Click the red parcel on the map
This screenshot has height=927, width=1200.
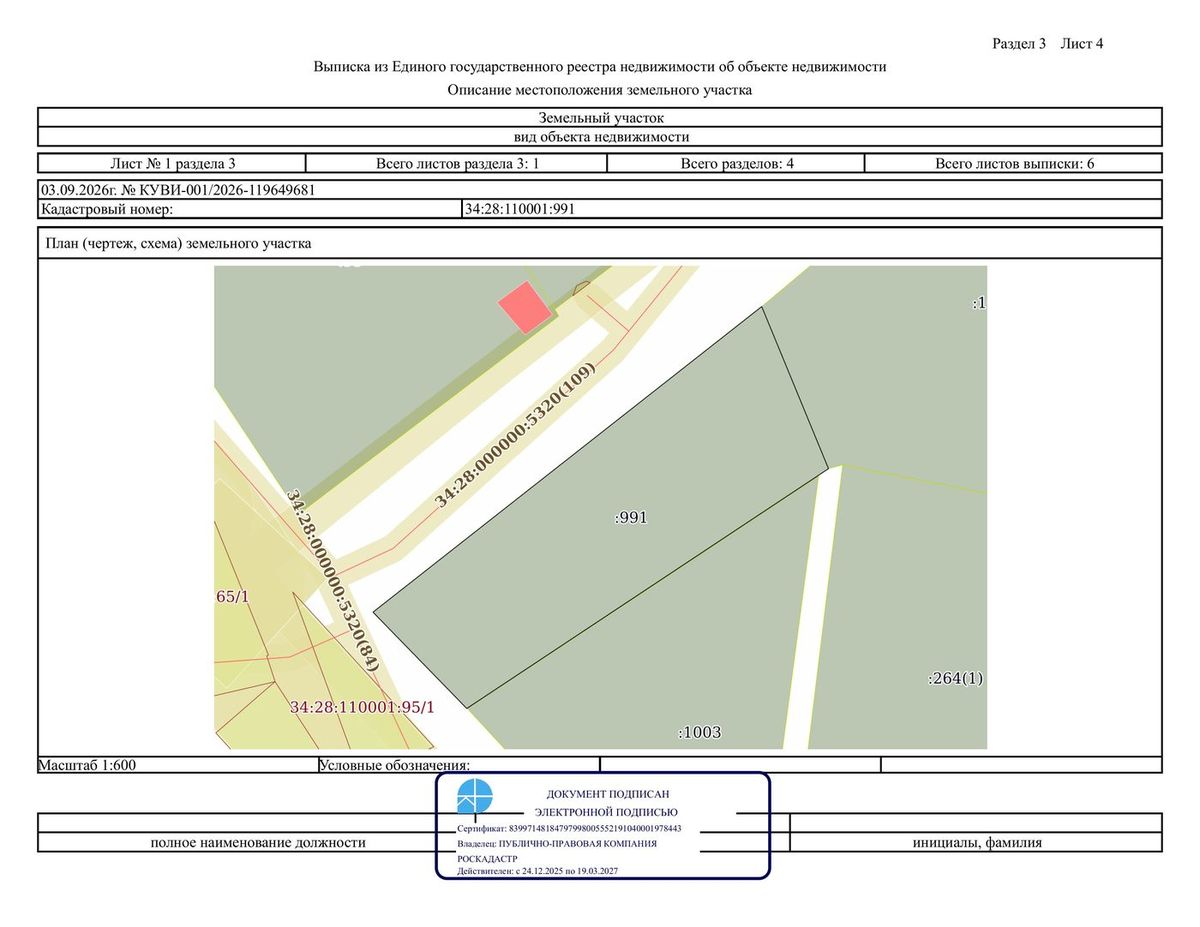pos(525,307)
